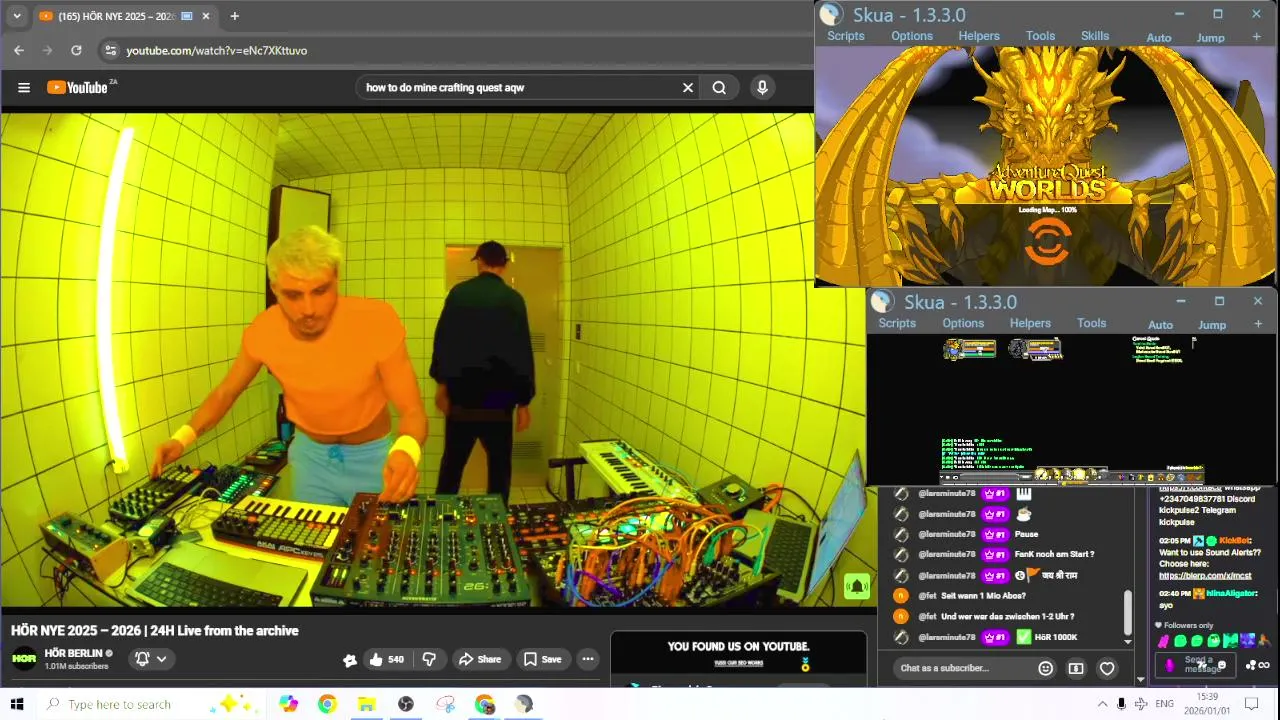Screen dimensions: 1280x720
Task: Click the video title text
Action: pyautogui.click(x=155, y=631)
